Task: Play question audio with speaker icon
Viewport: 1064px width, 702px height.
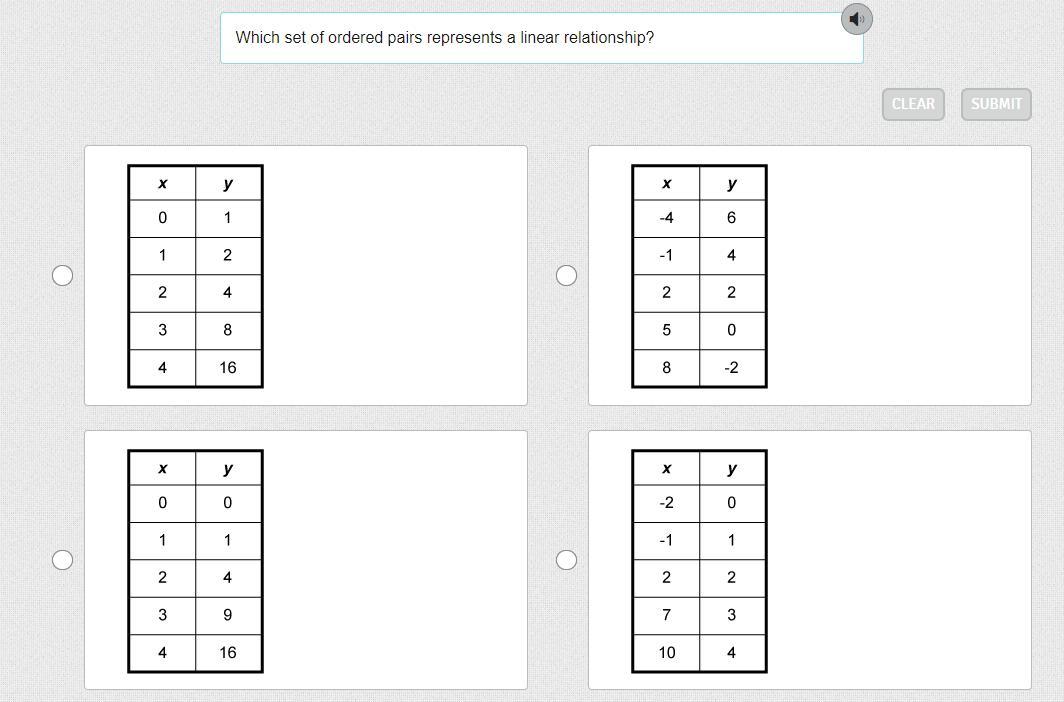Action: point(856,19)
